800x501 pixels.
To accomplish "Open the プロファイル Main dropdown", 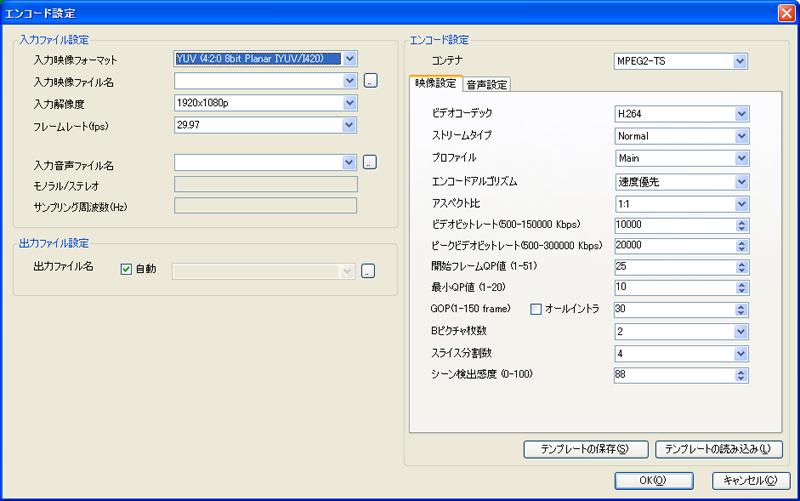I will coord(741,157).
